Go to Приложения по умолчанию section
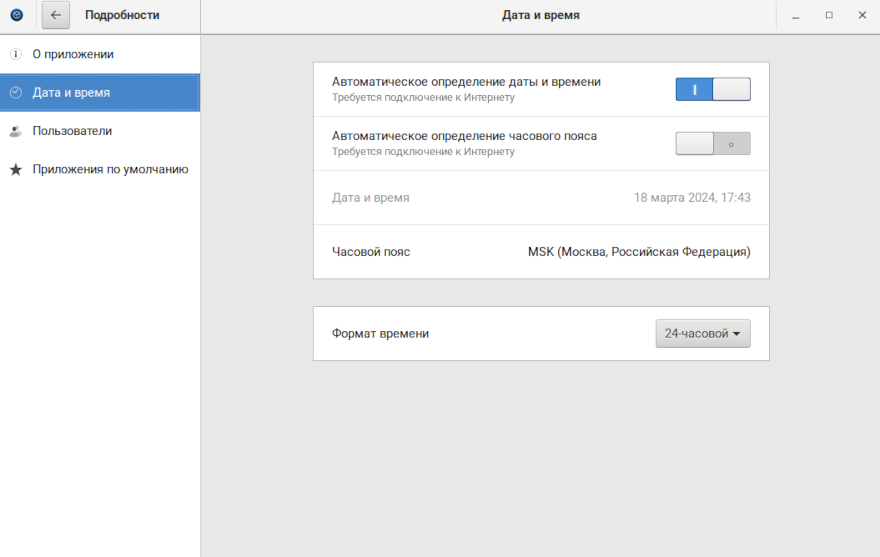 pyautogui.click(x=110, y=170)
